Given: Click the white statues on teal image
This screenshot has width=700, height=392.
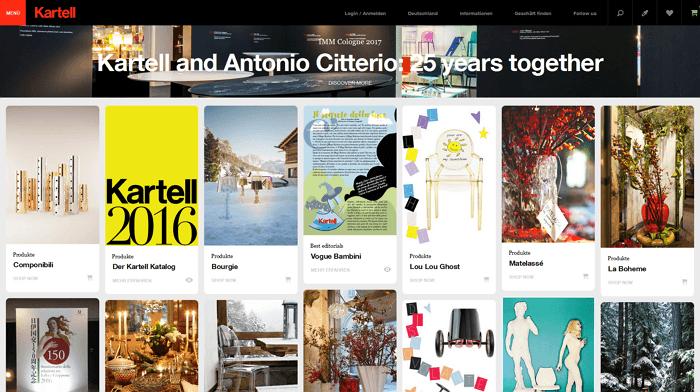Looking at the screenshot, I should (548, 345).
